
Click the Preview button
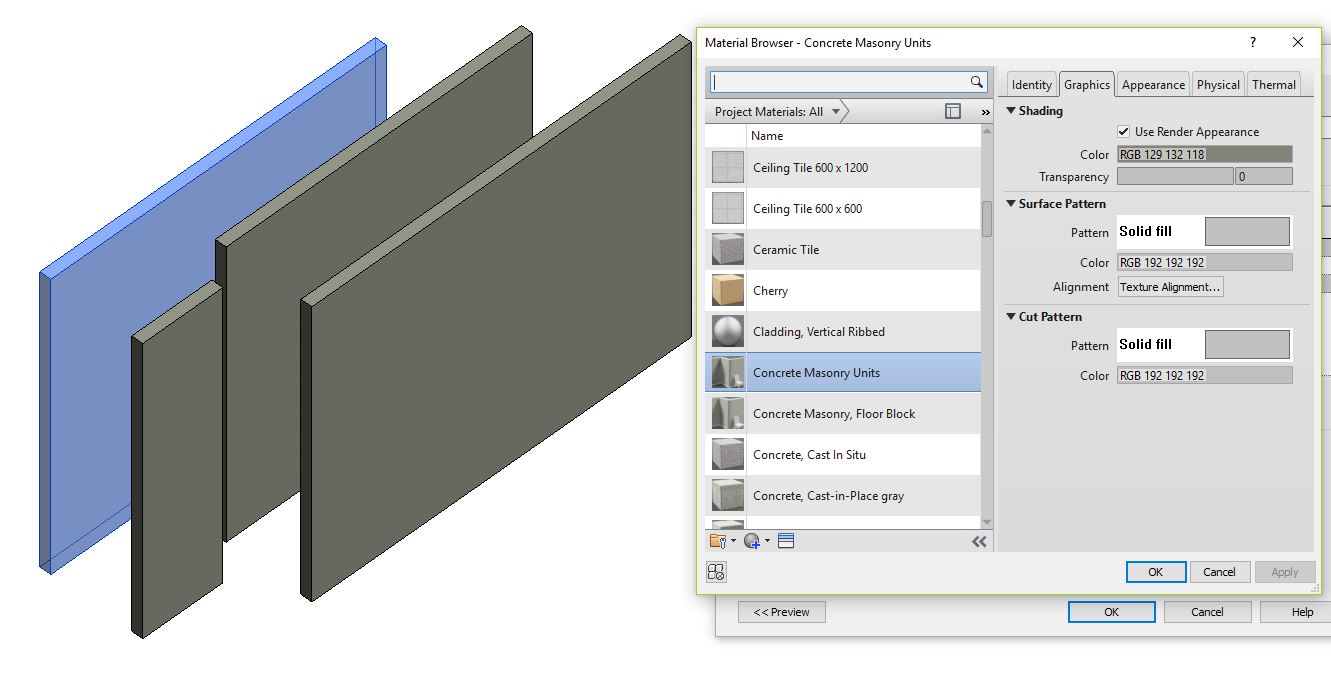coord(781,611)
